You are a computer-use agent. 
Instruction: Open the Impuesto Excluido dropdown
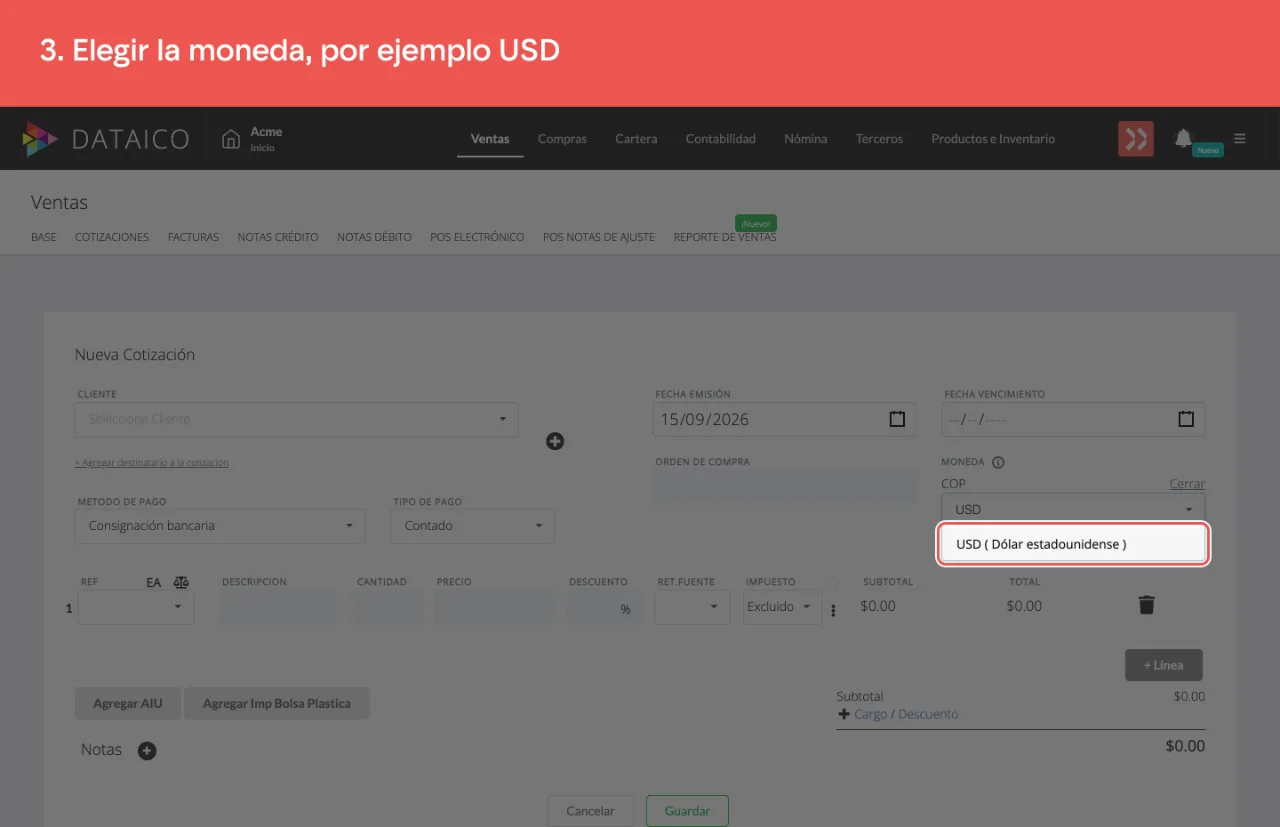[782, 607]
